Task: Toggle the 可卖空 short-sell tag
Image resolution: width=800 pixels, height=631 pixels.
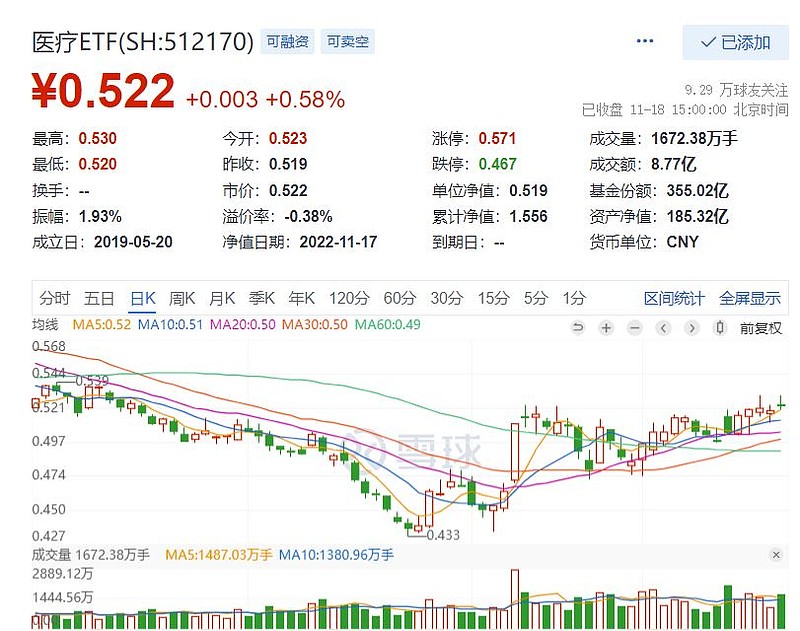Action: [x=349, y=42]
